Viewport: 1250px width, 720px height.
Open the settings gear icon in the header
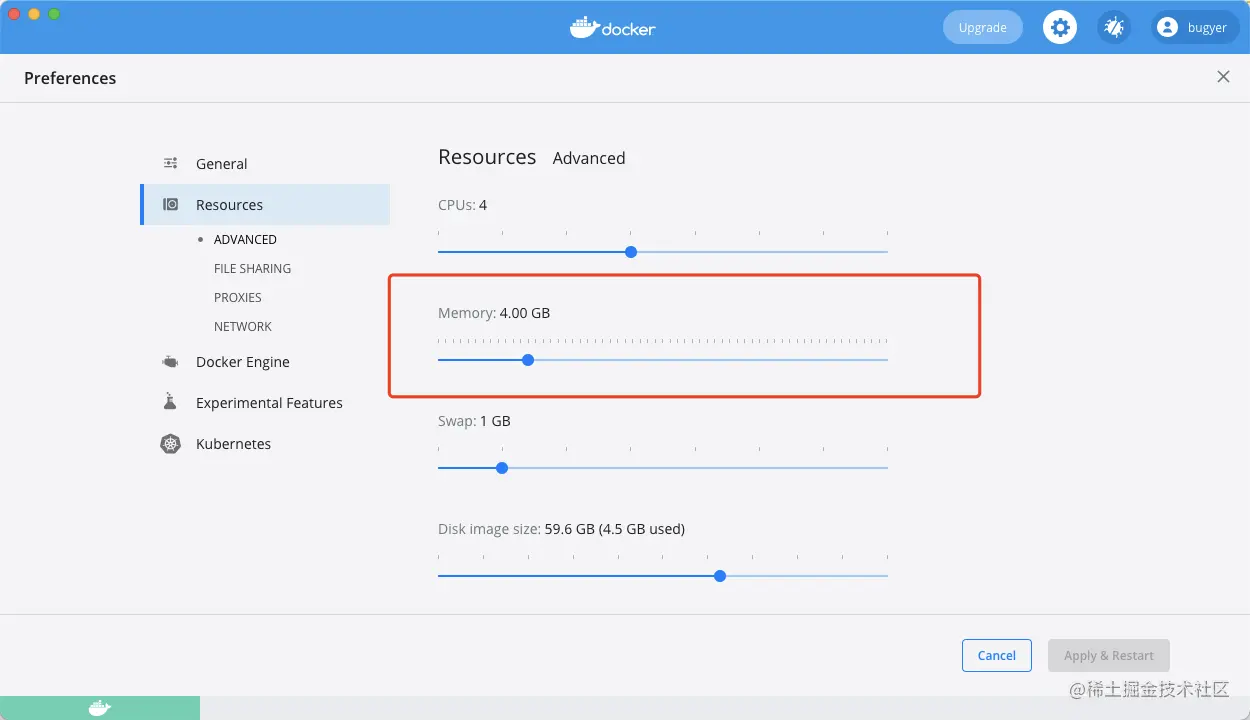pyautogui.click(x=1060, y=27)
